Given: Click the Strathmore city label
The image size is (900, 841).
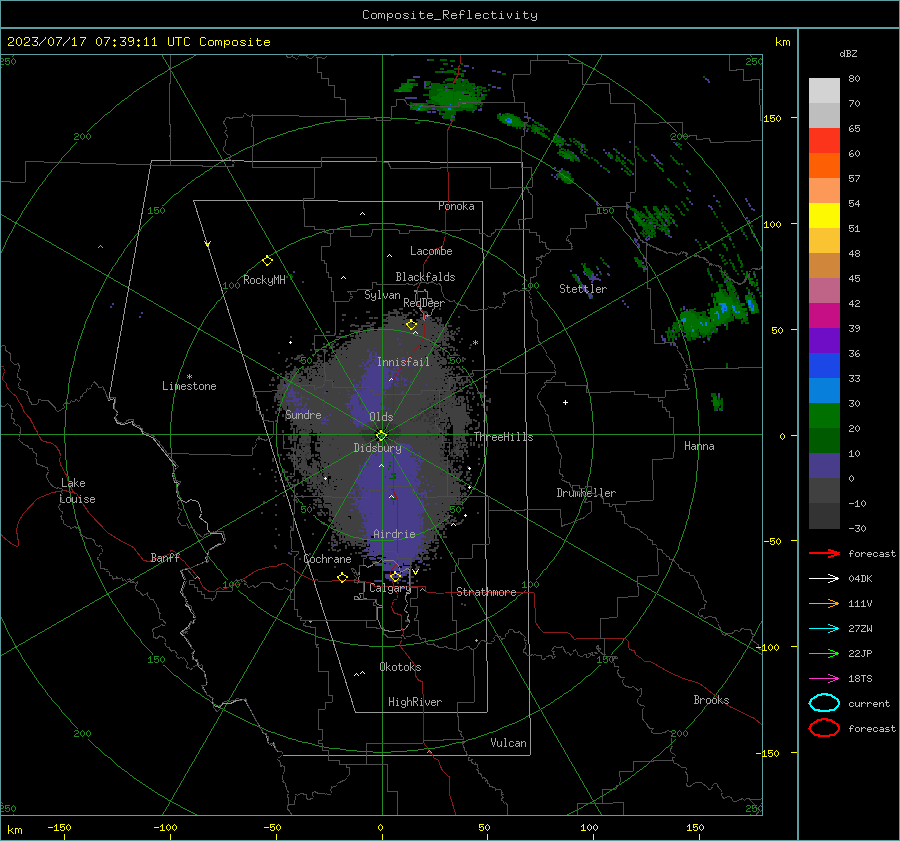Looking at the screenshot, I should (487, 592).
